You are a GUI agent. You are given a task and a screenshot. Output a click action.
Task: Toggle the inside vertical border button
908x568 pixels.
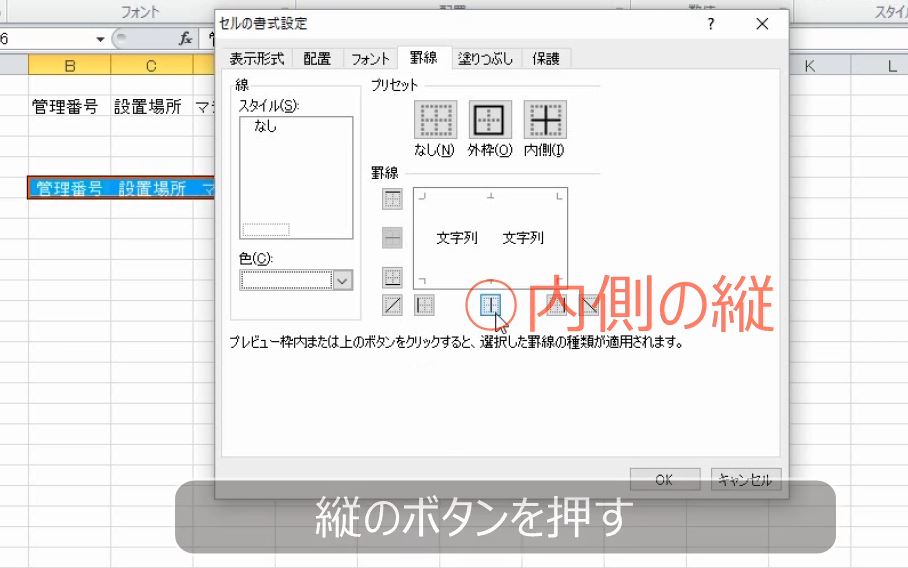click(490, 305)
